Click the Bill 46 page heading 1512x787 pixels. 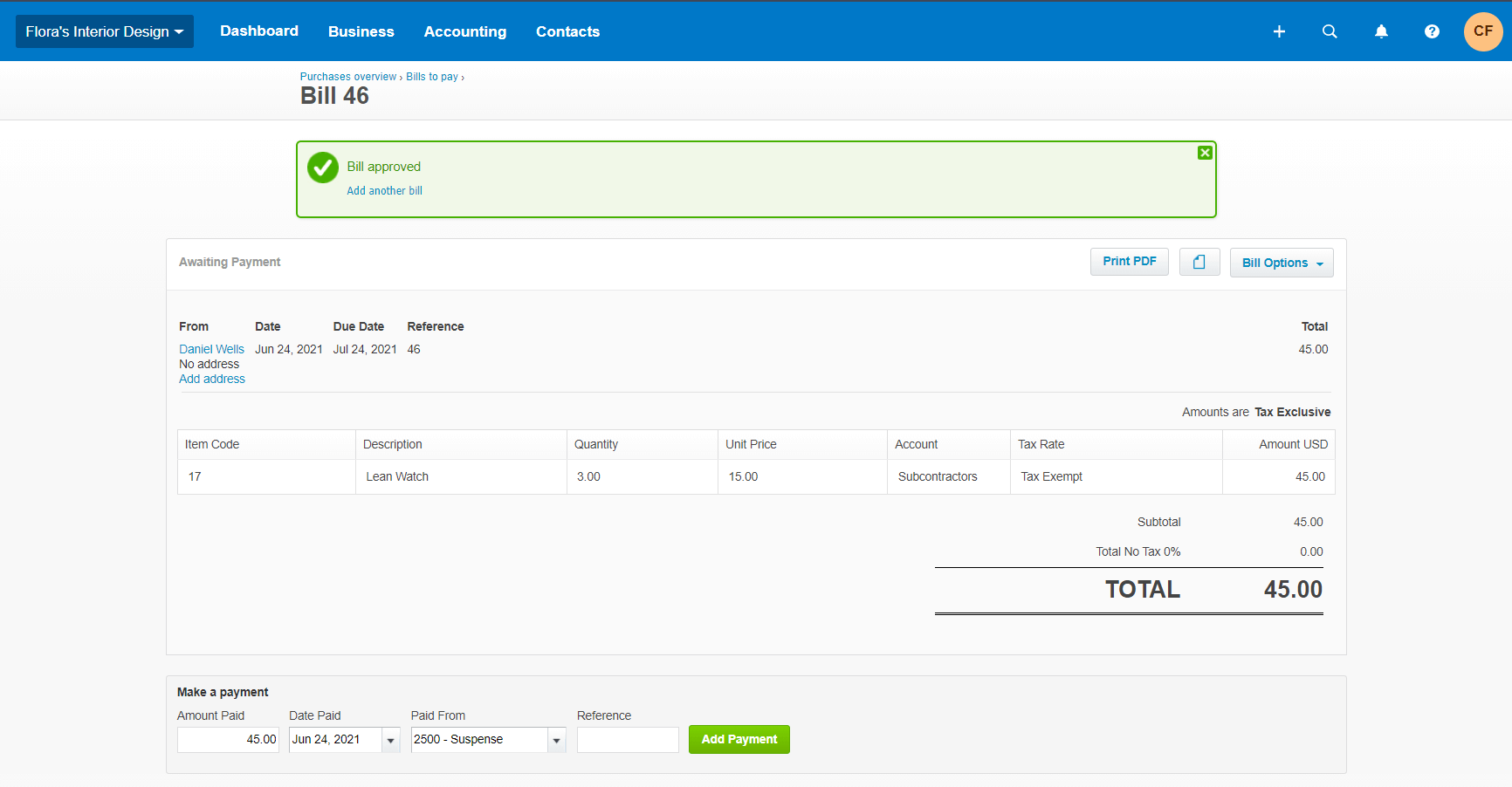click(334, 96)
